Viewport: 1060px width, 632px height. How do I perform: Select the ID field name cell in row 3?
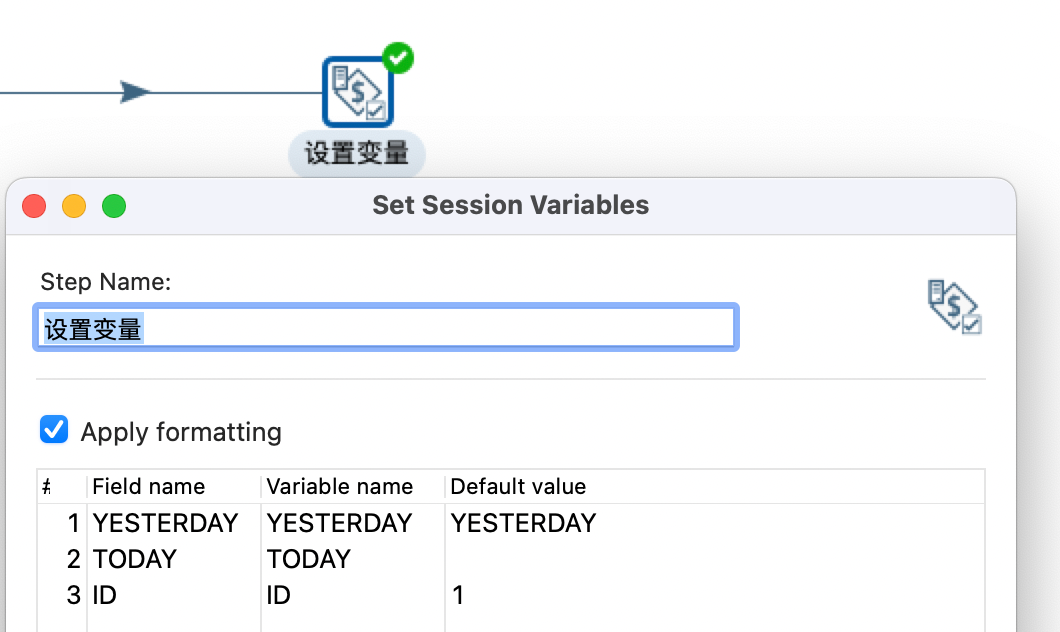coord(105,595)
